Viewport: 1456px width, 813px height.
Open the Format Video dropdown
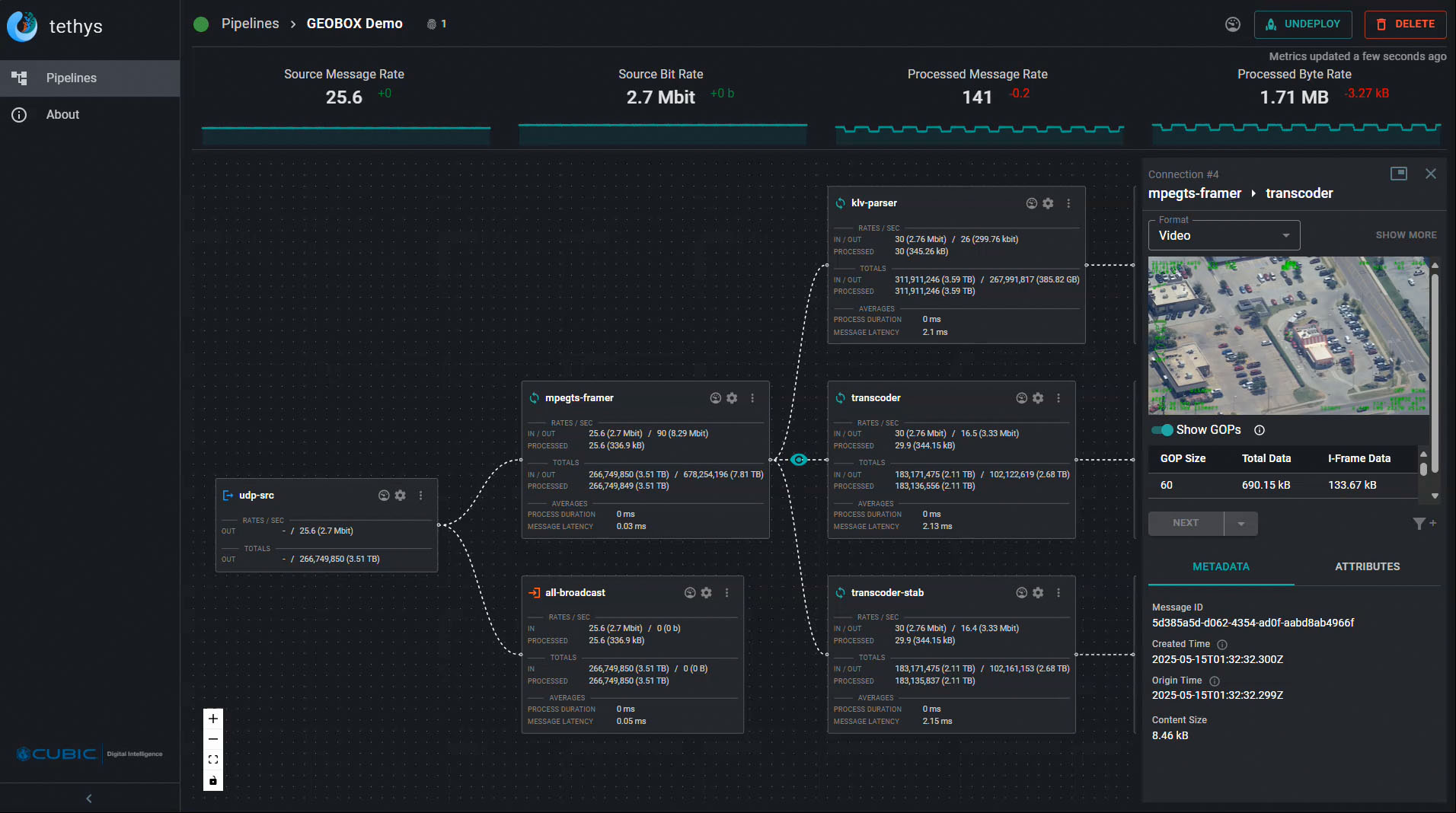coord(1224,236)
